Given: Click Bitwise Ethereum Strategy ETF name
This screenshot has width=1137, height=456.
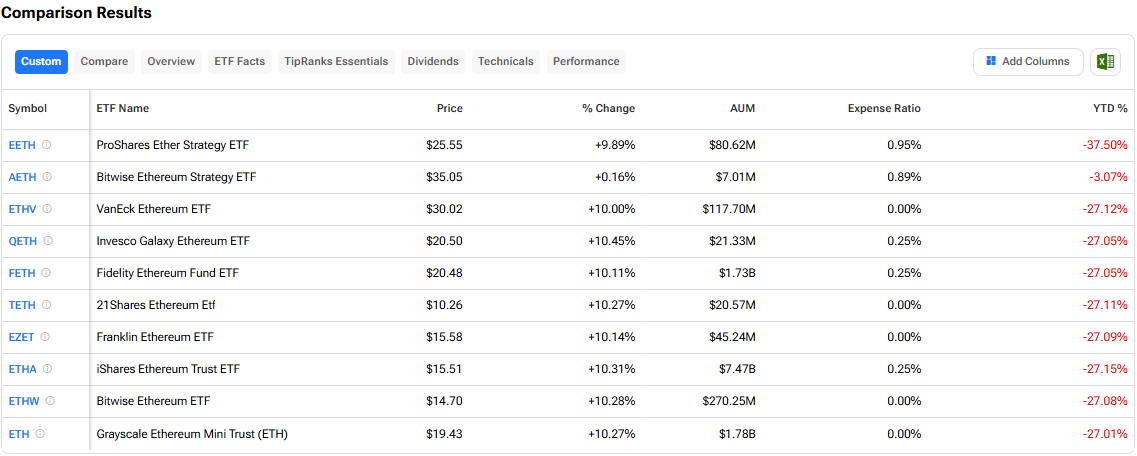Looking at the screenshot, I should [x=176, y=177].
